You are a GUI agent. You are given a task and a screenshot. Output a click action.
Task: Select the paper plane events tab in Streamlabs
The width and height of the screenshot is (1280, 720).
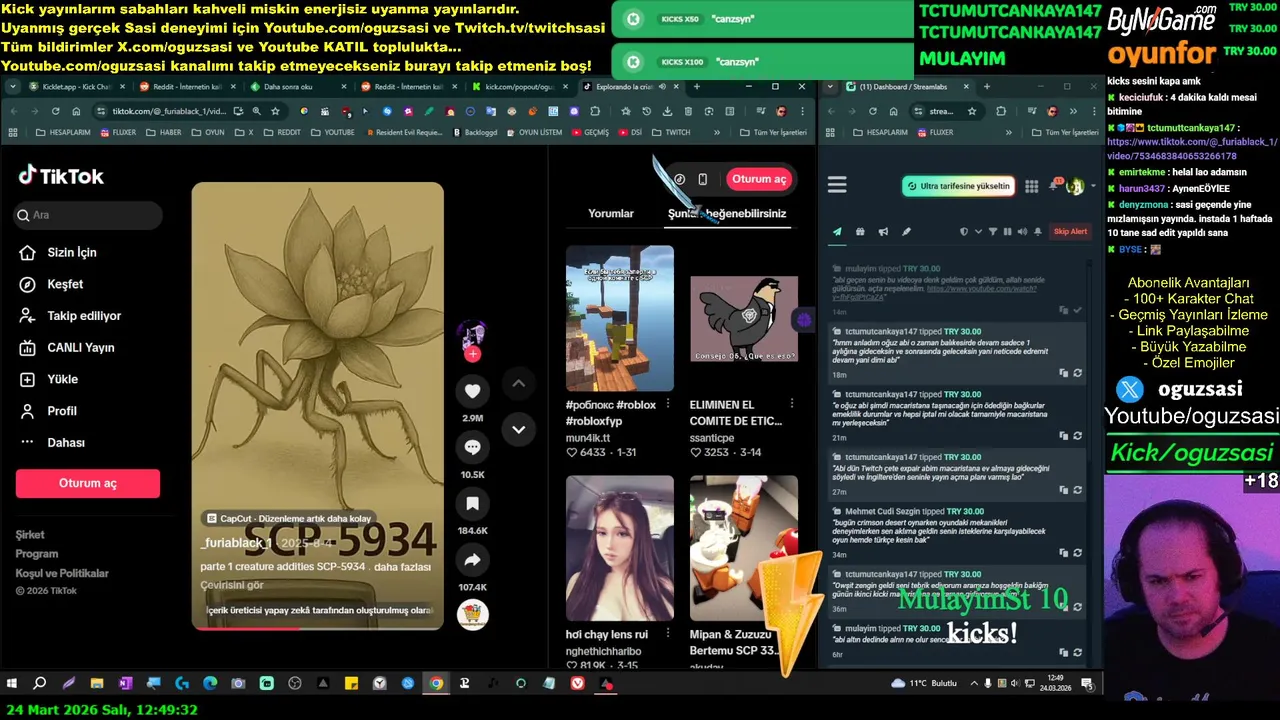[837, 232]
